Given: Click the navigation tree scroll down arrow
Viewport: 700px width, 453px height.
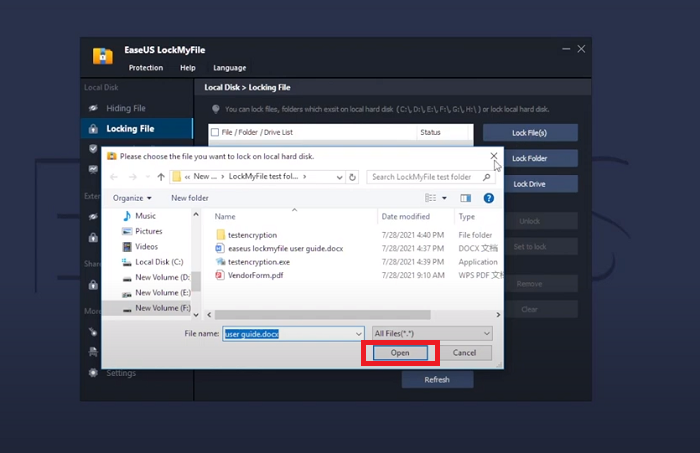Looking at the screenshot, I should tap(196, 315).
